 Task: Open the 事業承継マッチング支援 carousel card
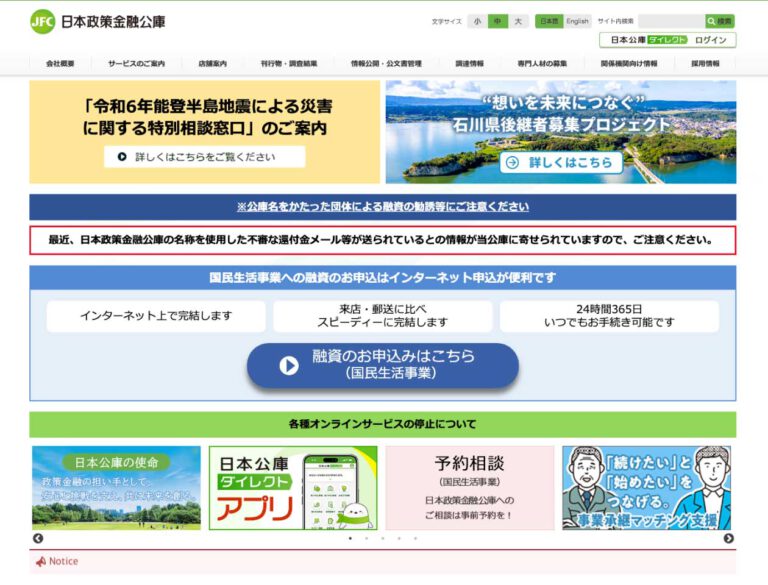tap(647, 488)
